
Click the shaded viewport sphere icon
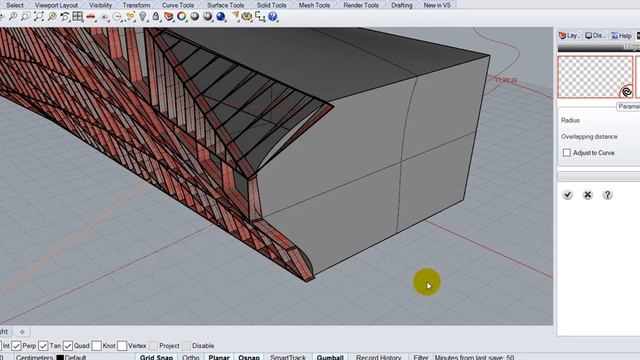(x=195, y=17)
